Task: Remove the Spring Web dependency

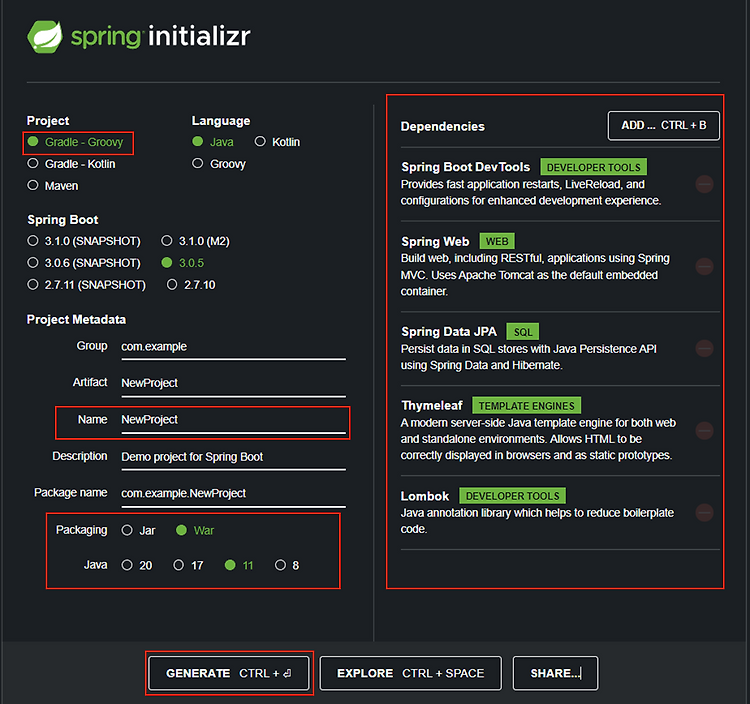Action: 704,266
